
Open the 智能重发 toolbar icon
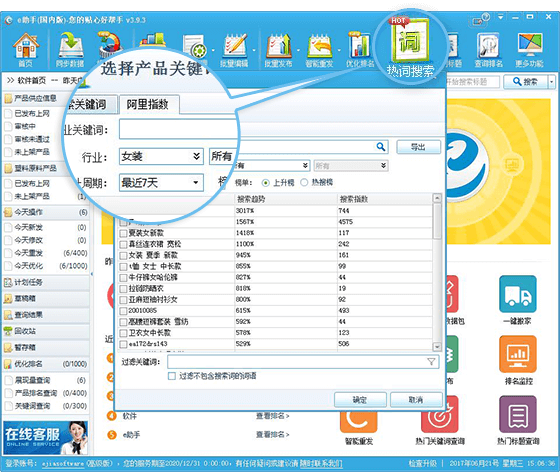coord(319,50)
